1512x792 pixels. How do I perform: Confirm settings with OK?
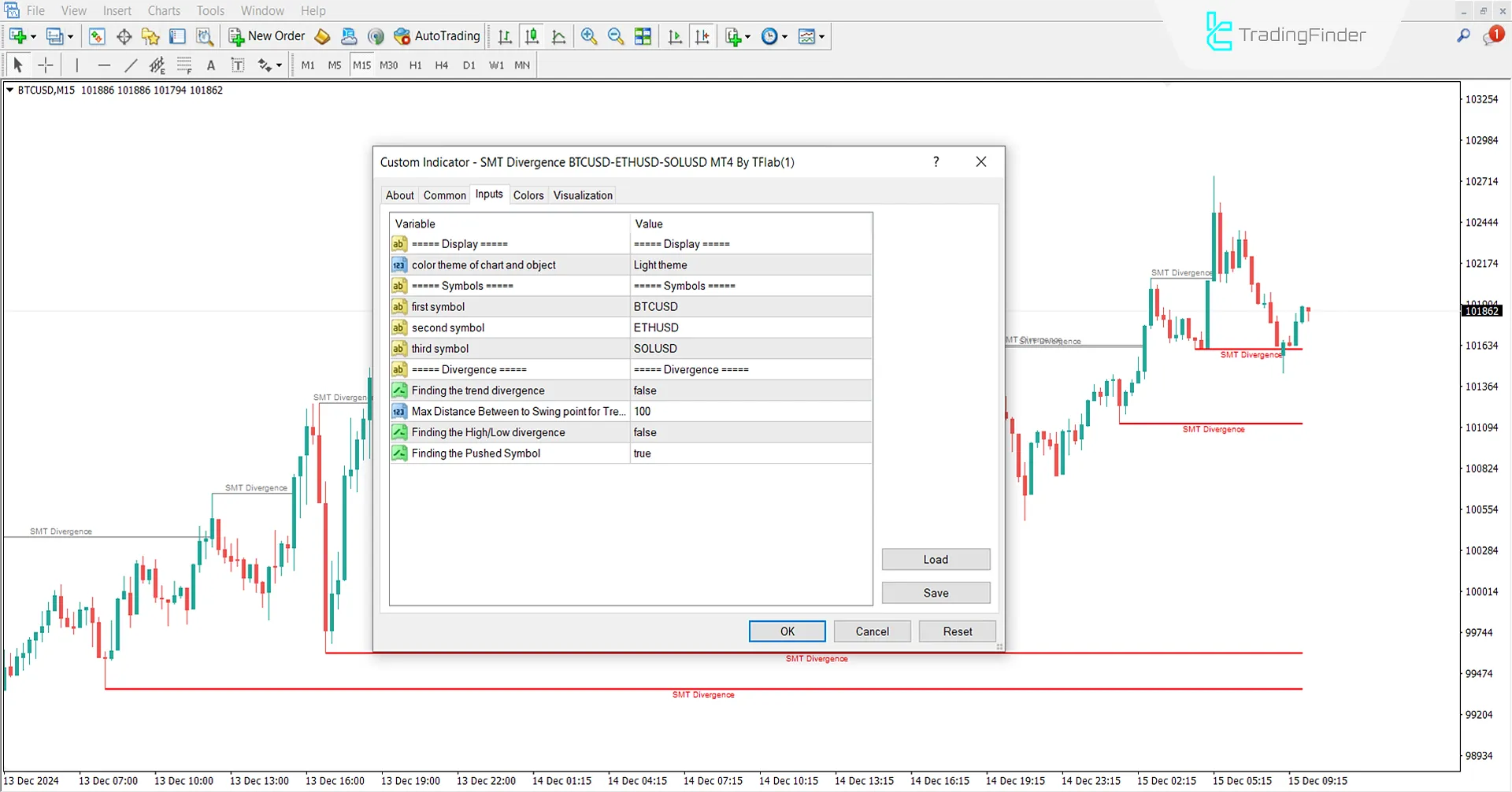coord(786,631)
